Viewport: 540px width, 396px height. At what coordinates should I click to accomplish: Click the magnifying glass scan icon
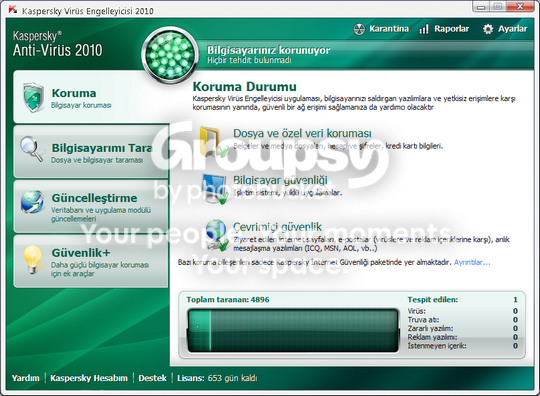tap(32, 149)
